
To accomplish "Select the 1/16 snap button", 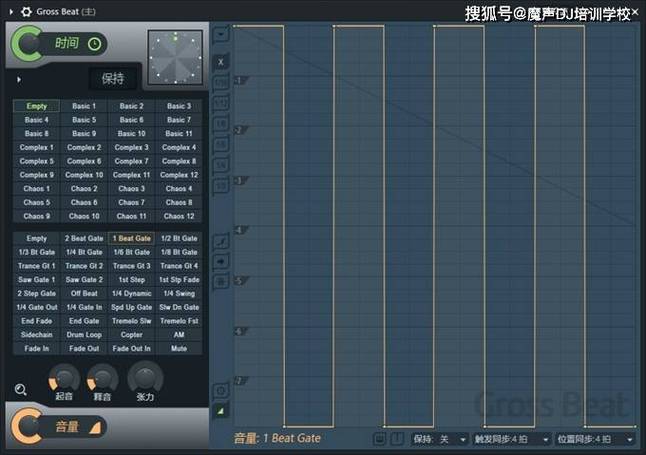I will point(221,83).
